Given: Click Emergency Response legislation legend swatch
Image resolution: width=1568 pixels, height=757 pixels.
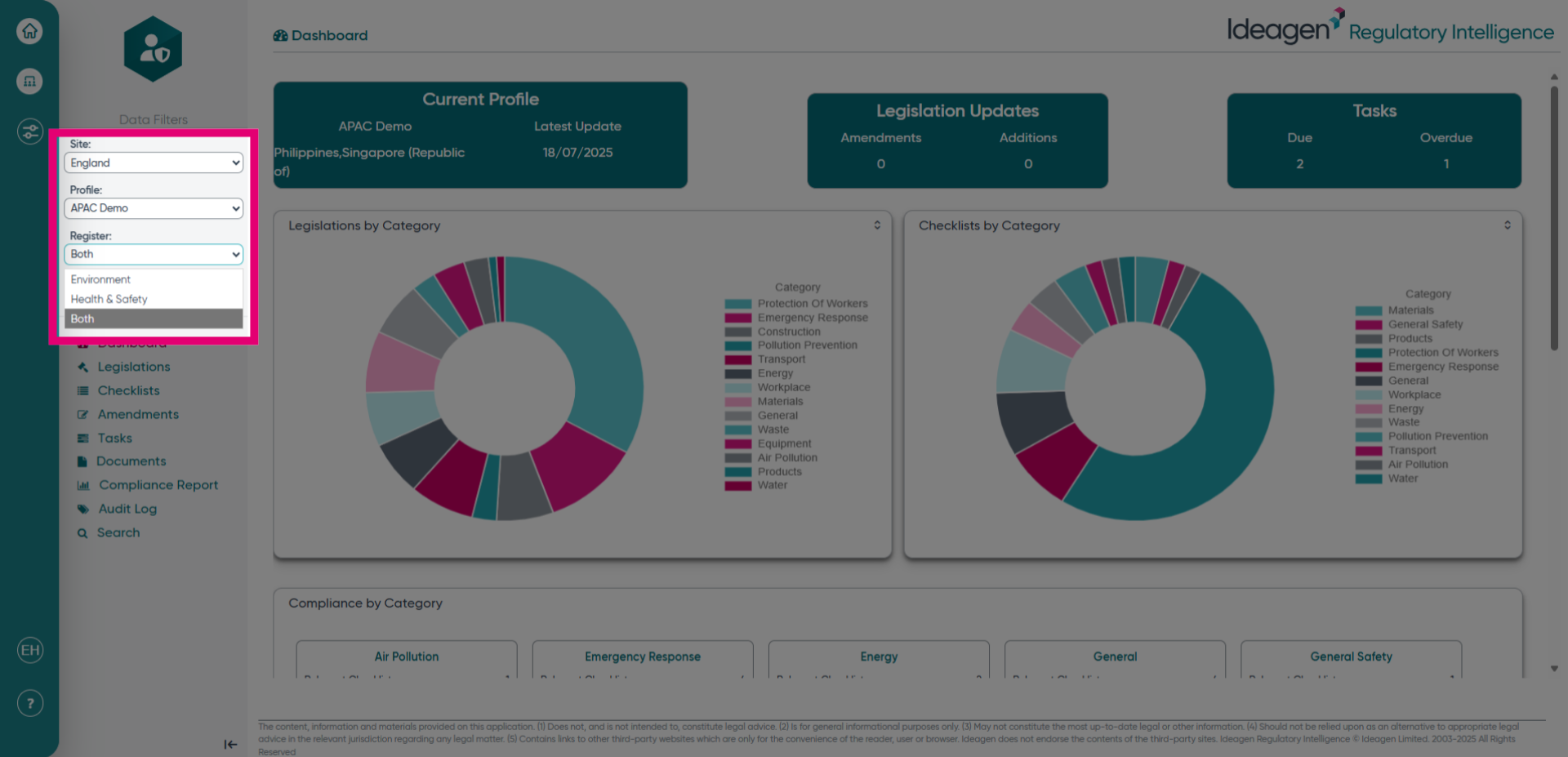Looking at the screenshot, I should click(738, 318).
